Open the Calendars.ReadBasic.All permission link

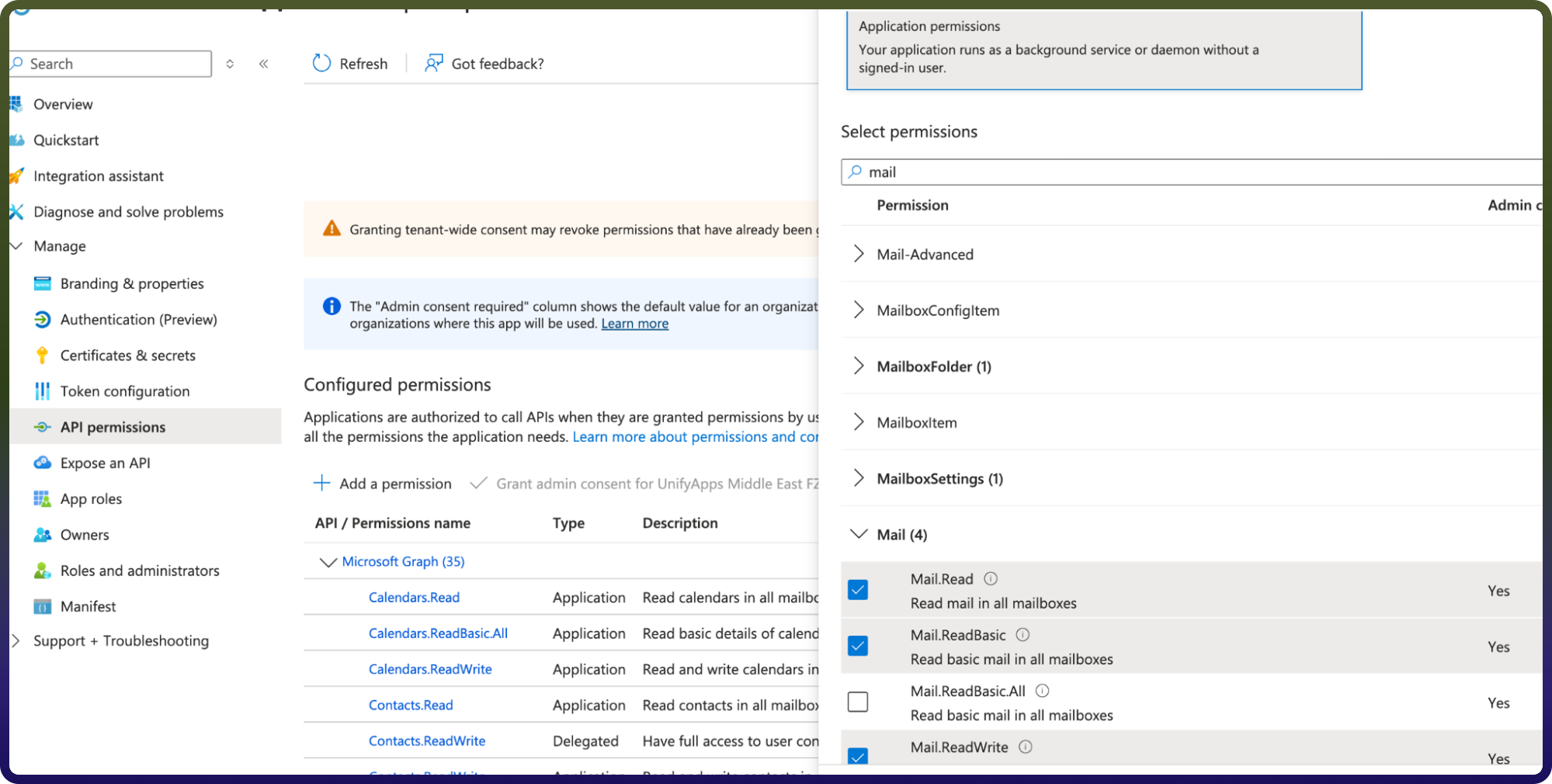[x=438, y=633]
